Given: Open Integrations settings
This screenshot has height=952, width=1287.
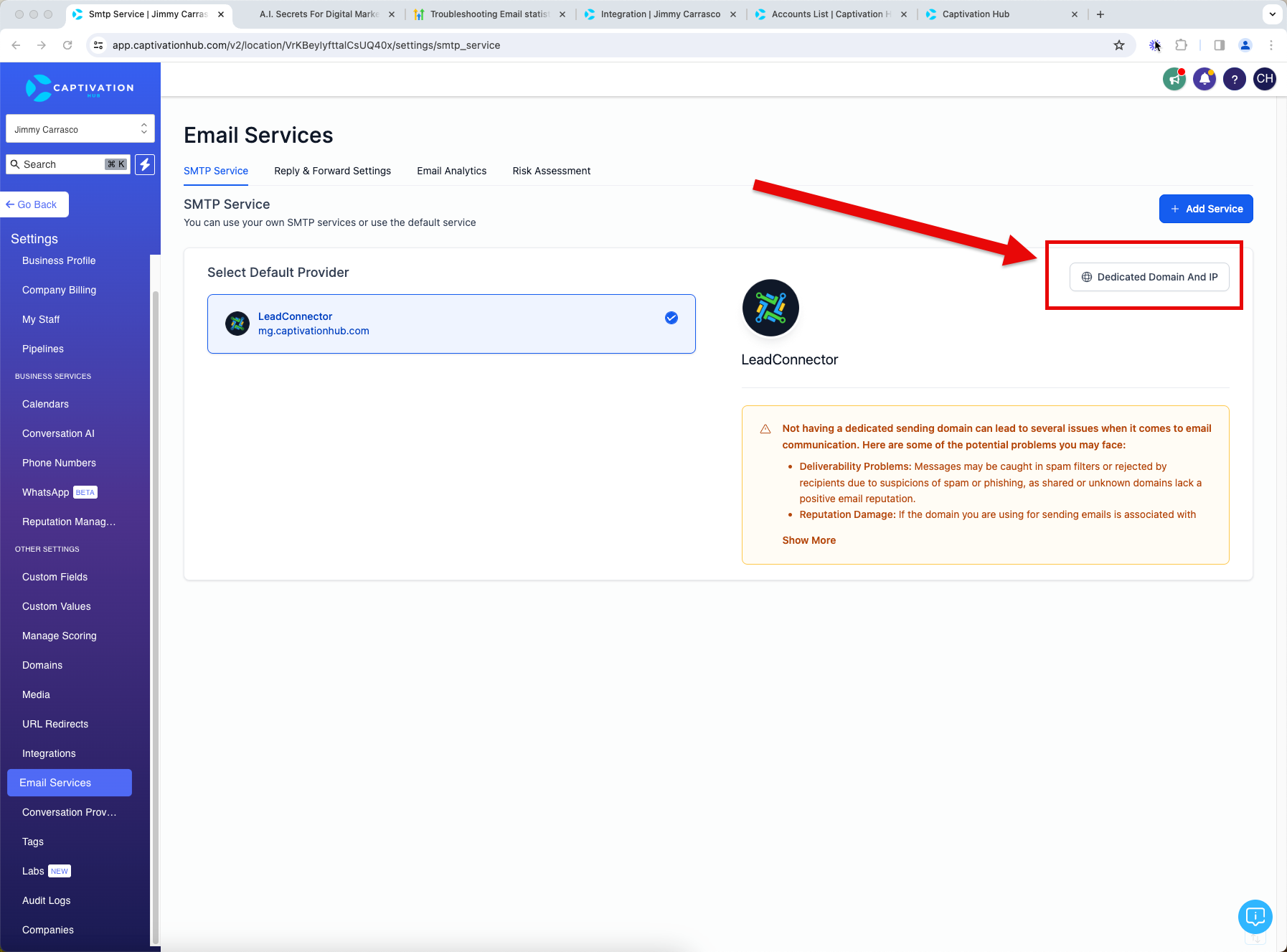Looking at the screenshot, I should 49,753.
